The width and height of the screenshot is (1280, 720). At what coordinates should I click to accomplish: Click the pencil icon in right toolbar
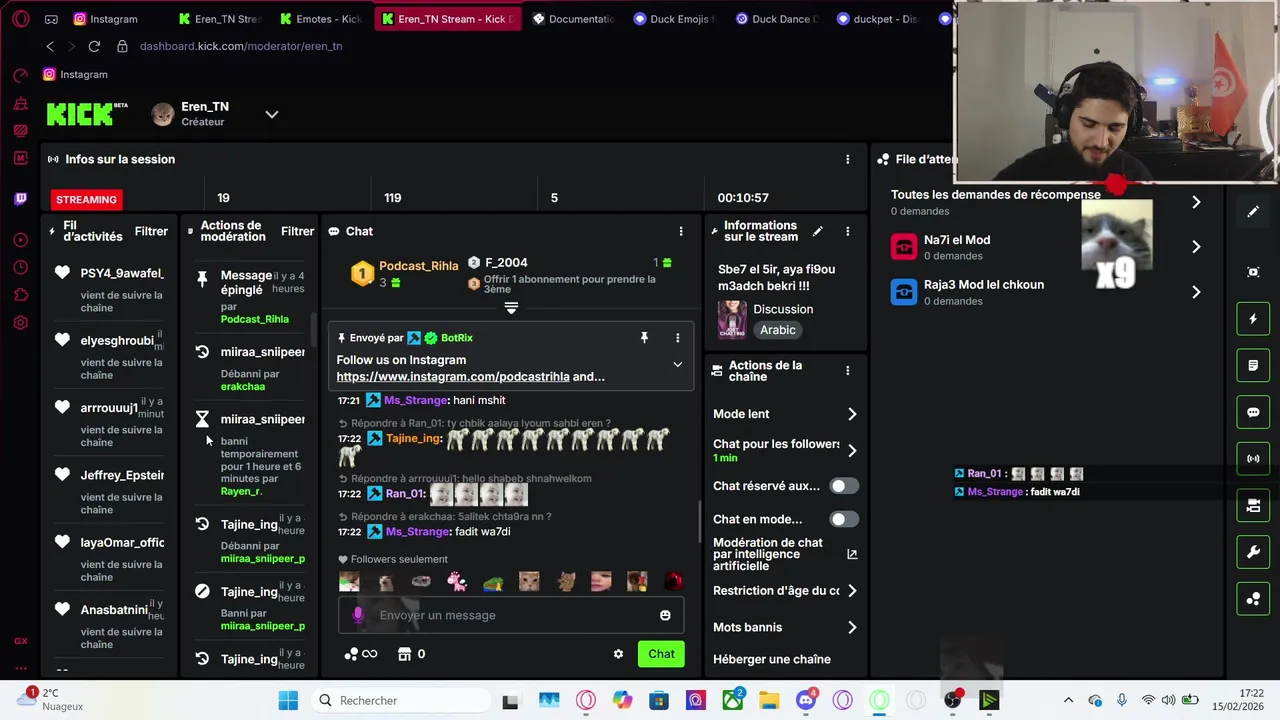click(1253, 211)
